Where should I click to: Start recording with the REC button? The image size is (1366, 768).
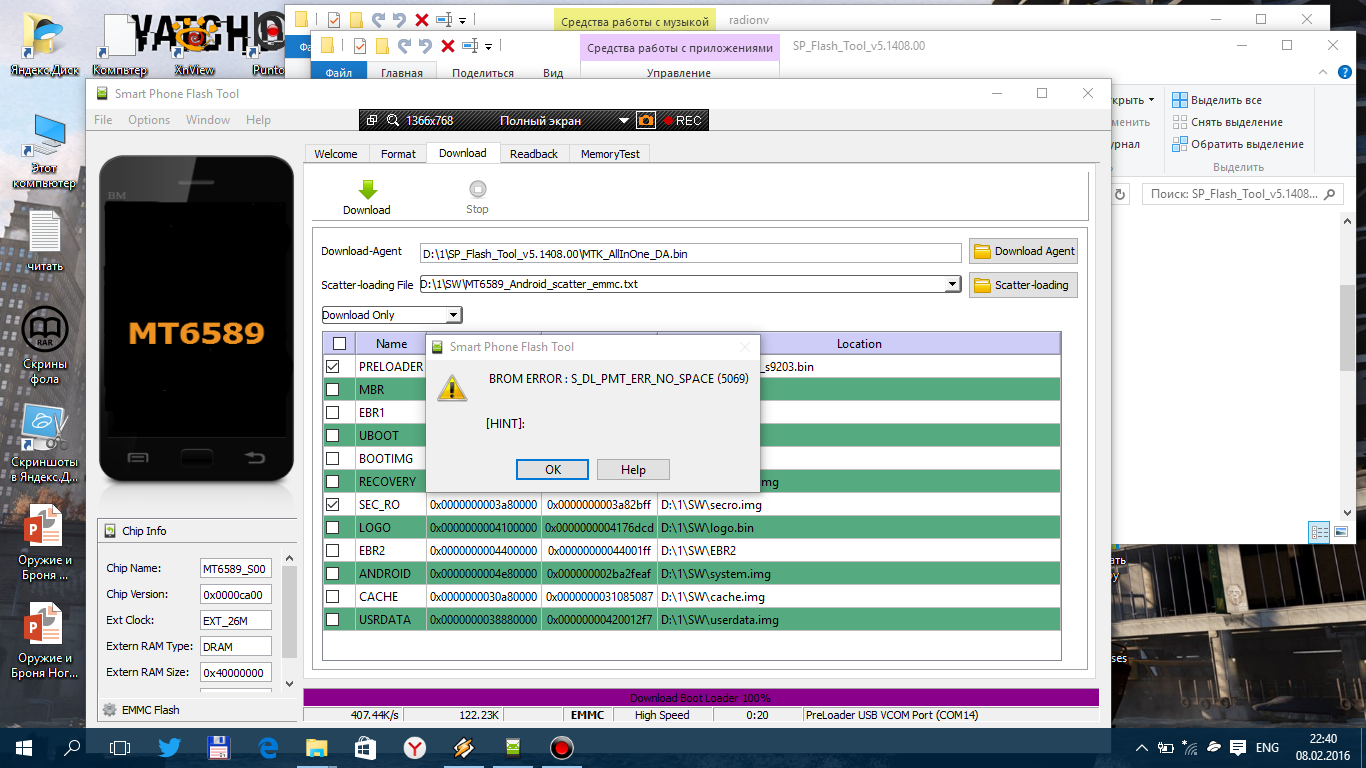[683, 120]
